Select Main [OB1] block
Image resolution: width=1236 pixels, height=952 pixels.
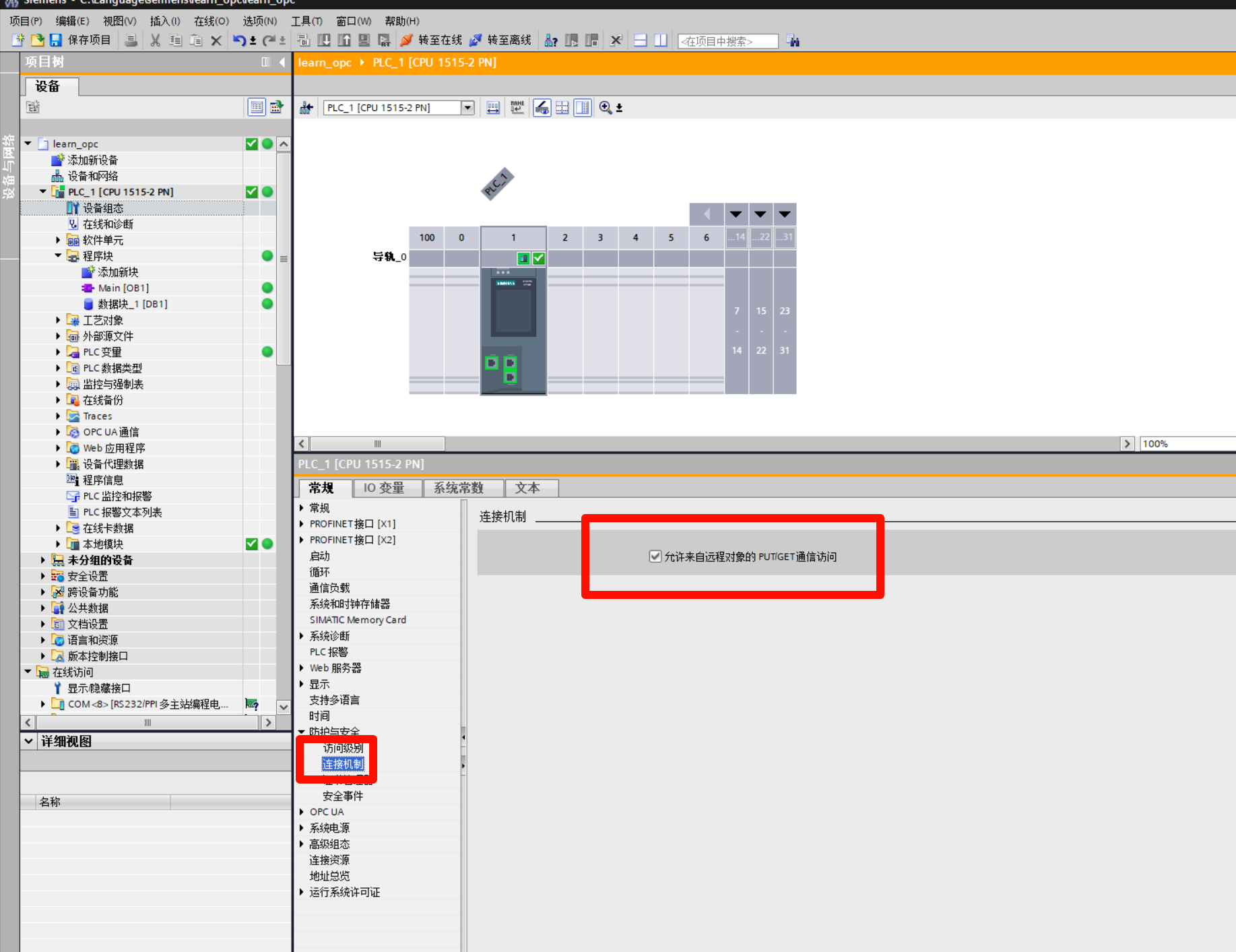pyautogui.click(x=123, y=288)
